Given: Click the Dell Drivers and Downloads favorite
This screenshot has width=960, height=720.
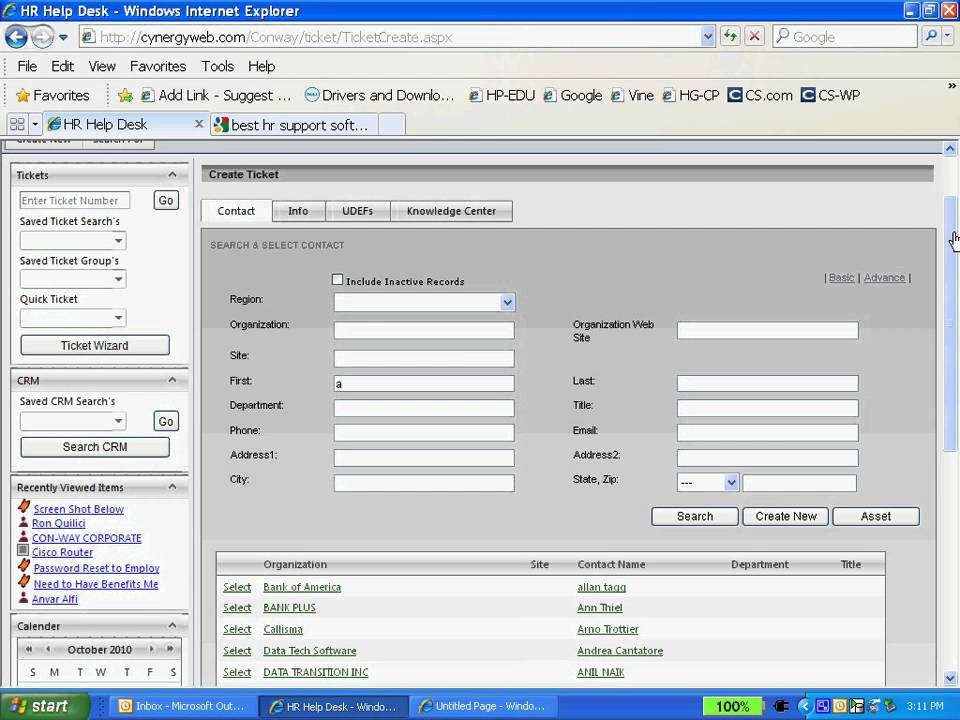Looking at the screenshot, I should click(x=380, y=96).
